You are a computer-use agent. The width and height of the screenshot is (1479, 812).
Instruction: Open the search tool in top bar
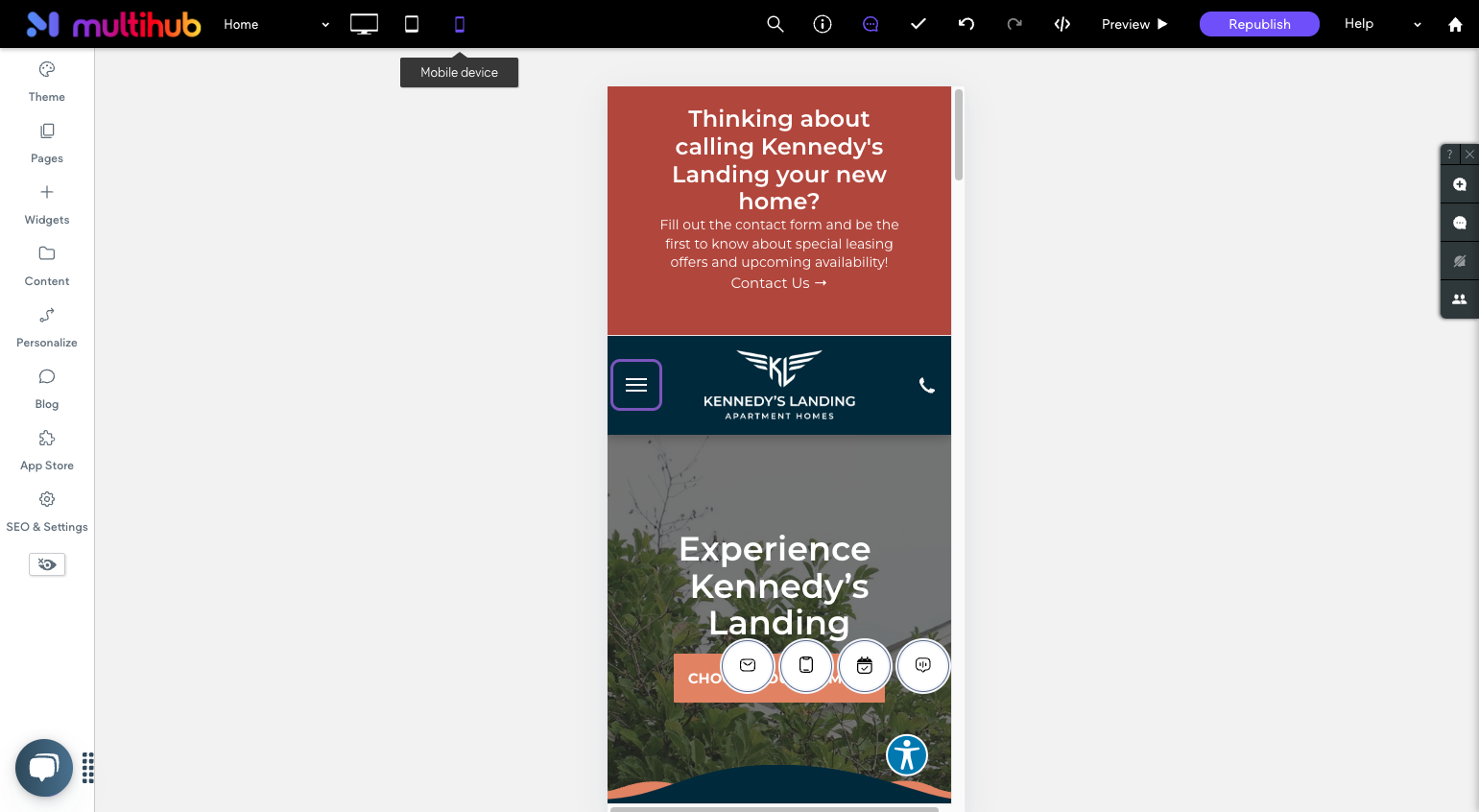click(775, 24)
